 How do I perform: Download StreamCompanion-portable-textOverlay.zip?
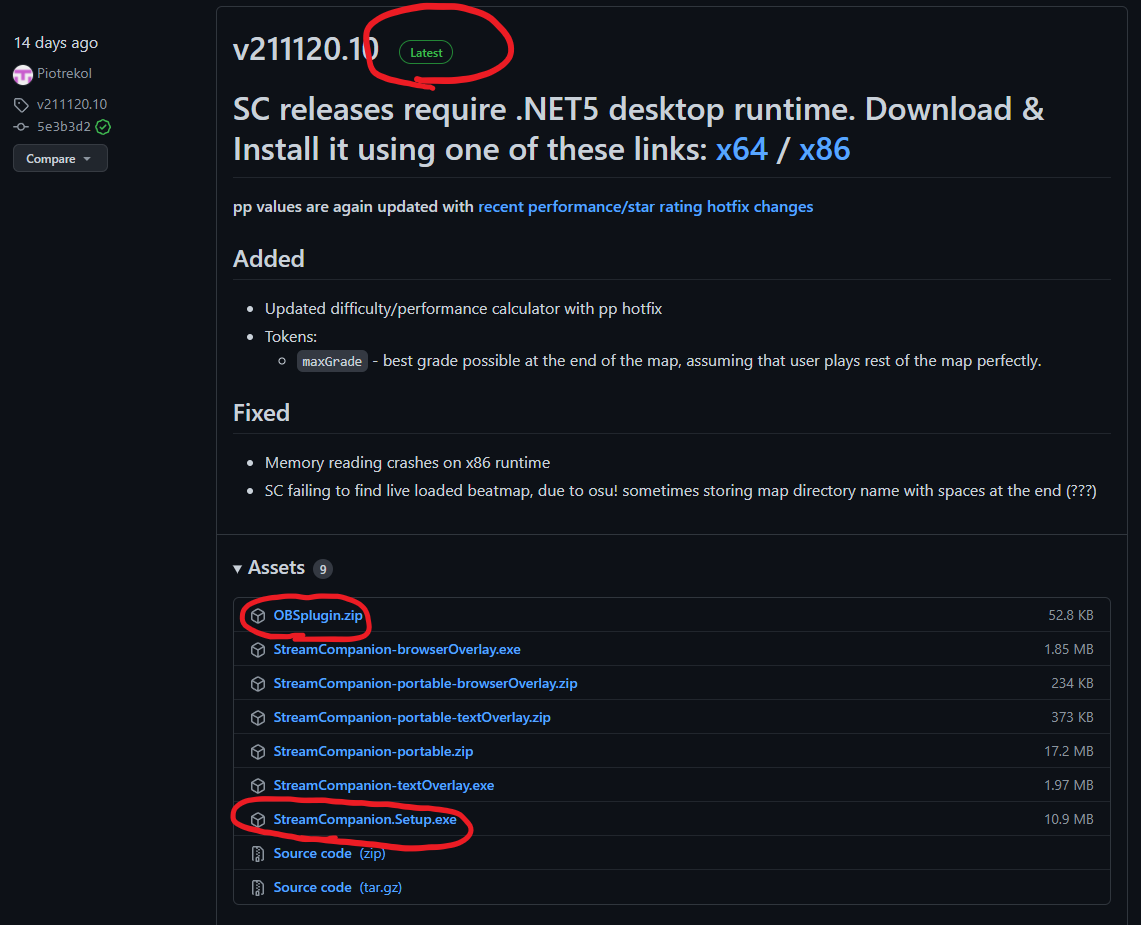[x=412, y=718]
